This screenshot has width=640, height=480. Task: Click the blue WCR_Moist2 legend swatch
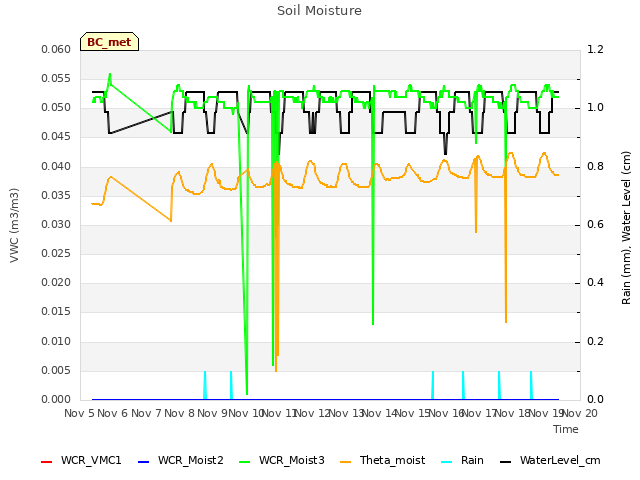coord(144,462)
